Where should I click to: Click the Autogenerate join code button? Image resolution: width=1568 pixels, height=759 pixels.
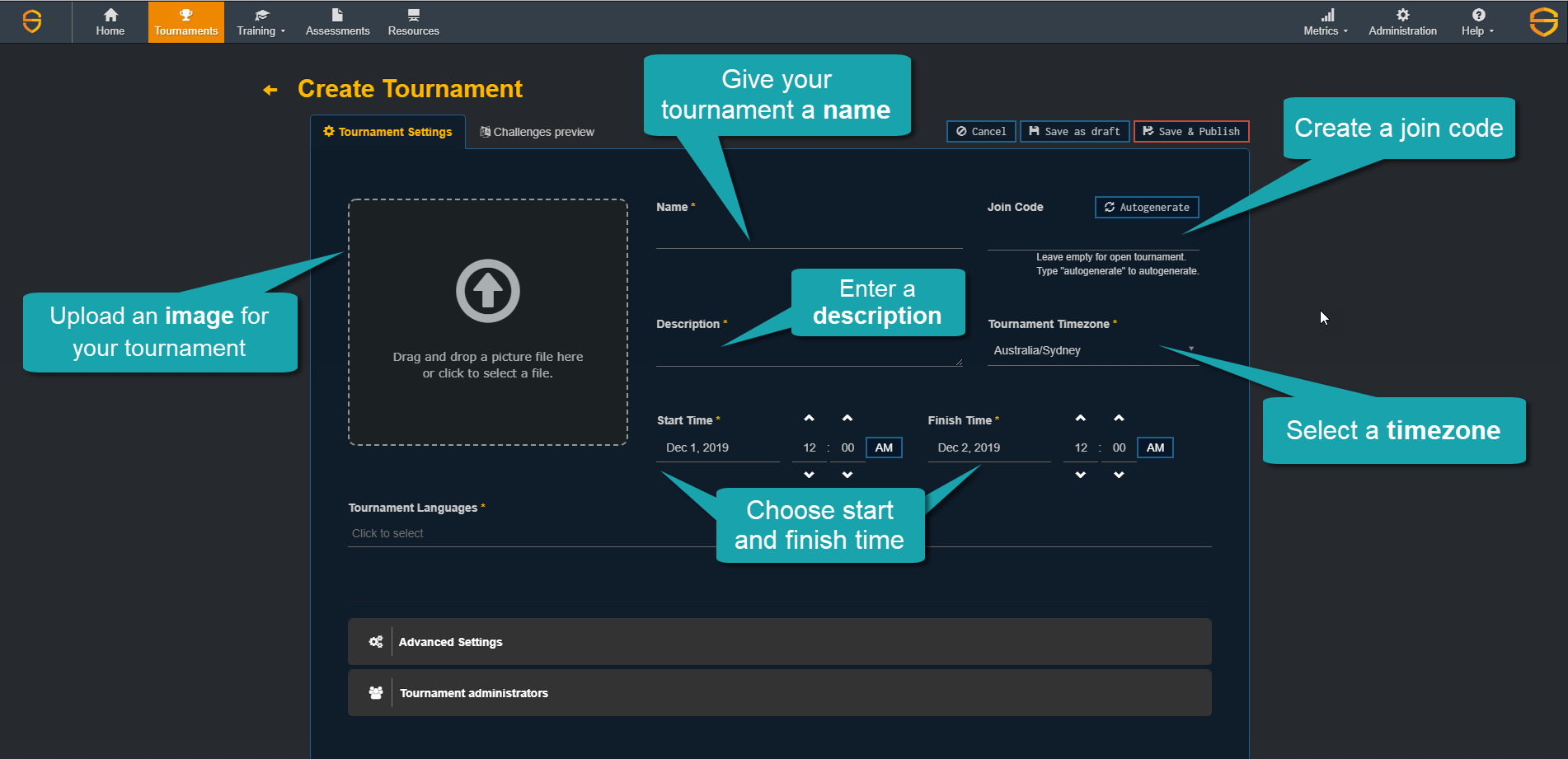pos(1146,207)
